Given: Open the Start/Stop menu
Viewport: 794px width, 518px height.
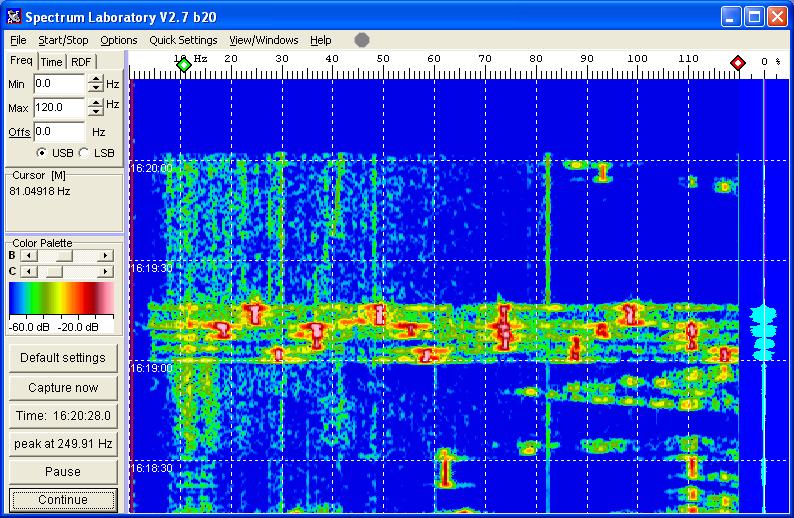Looking at the screenshot, I should 63,40.
